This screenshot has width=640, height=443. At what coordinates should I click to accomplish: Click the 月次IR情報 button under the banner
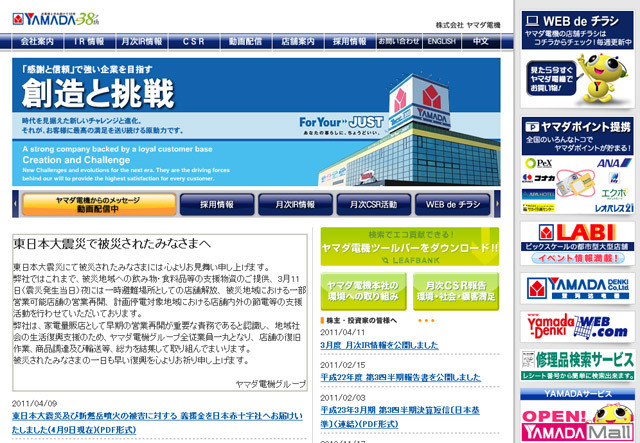[295, 204]
